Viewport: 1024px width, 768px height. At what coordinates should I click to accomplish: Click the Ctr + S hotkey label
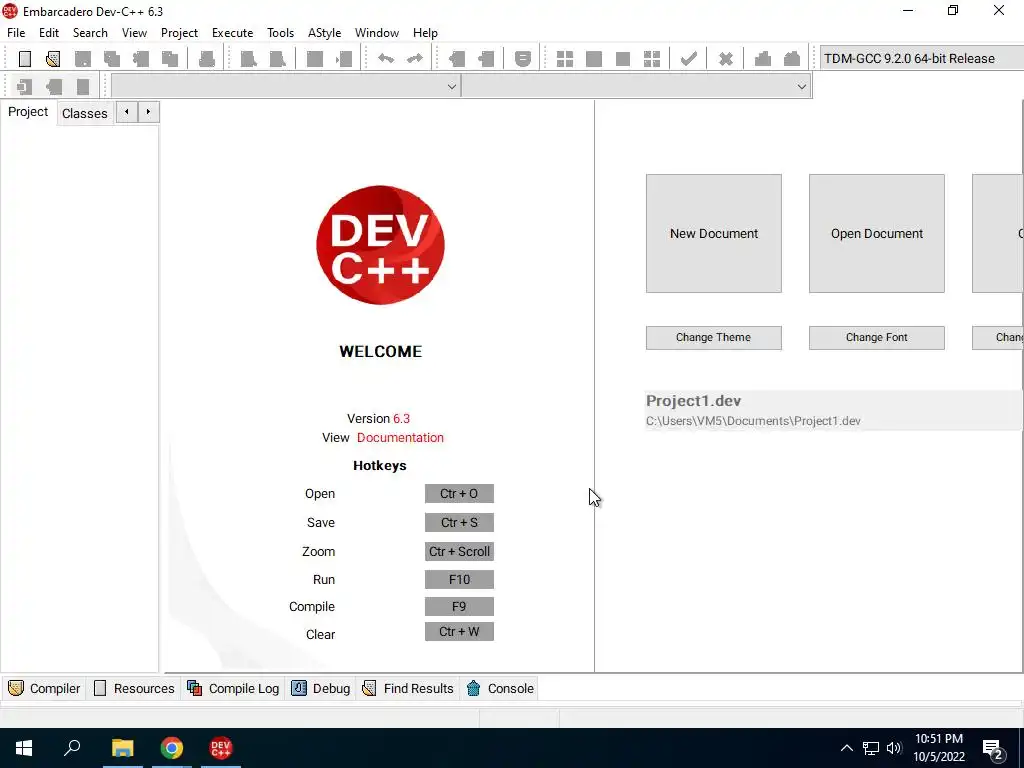(x=459, y=522)
